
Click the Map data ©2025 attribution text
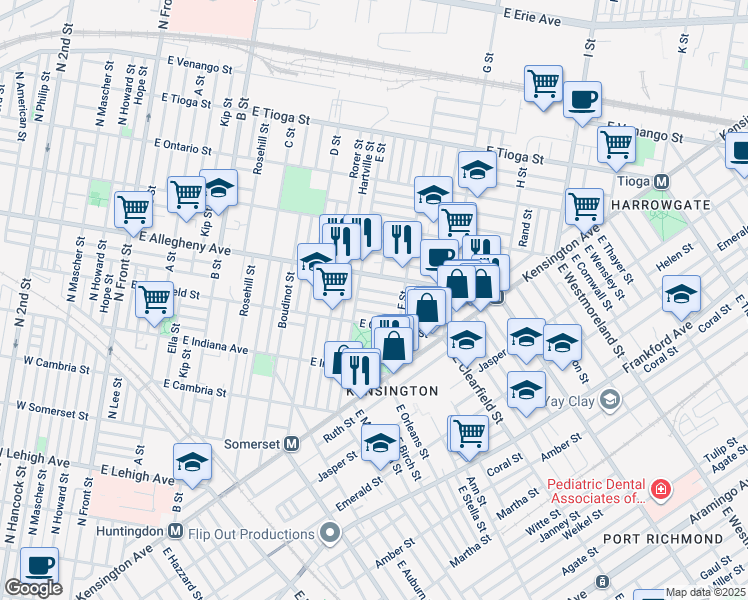[x=705, y=592]
